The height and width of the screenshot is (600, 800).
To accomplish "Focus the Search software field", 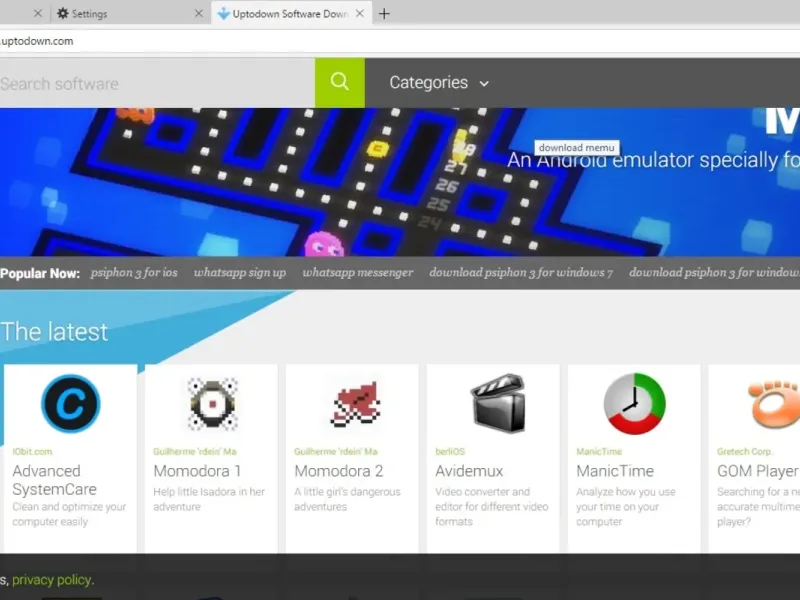I will (157, 83).
